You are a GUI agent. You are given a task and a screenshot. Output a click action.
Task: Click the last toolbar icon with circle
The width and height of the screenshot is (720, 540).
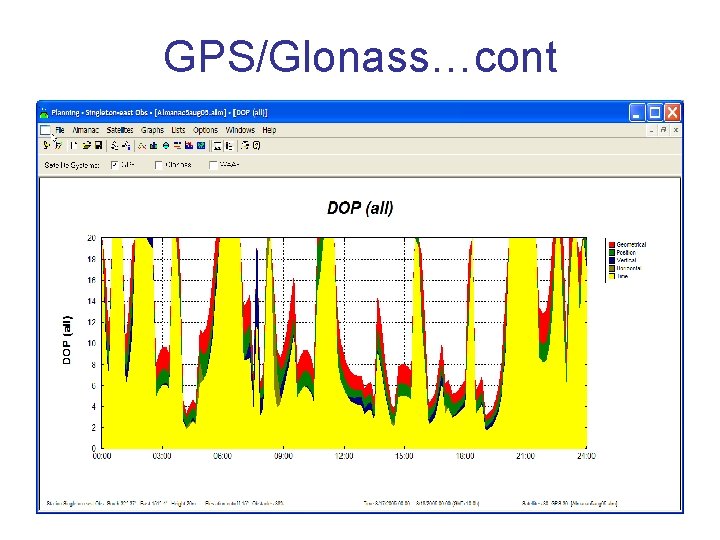click(256, 146)
